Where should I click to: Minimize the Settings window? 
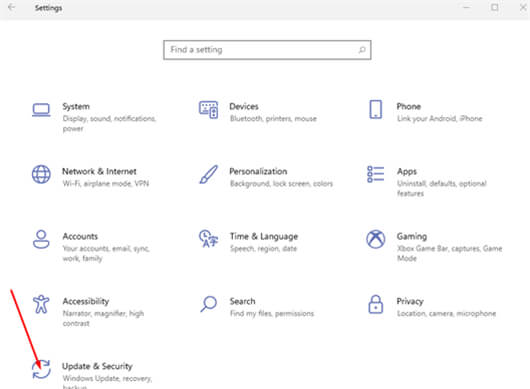pyautogui.click(x=466, y=7)
